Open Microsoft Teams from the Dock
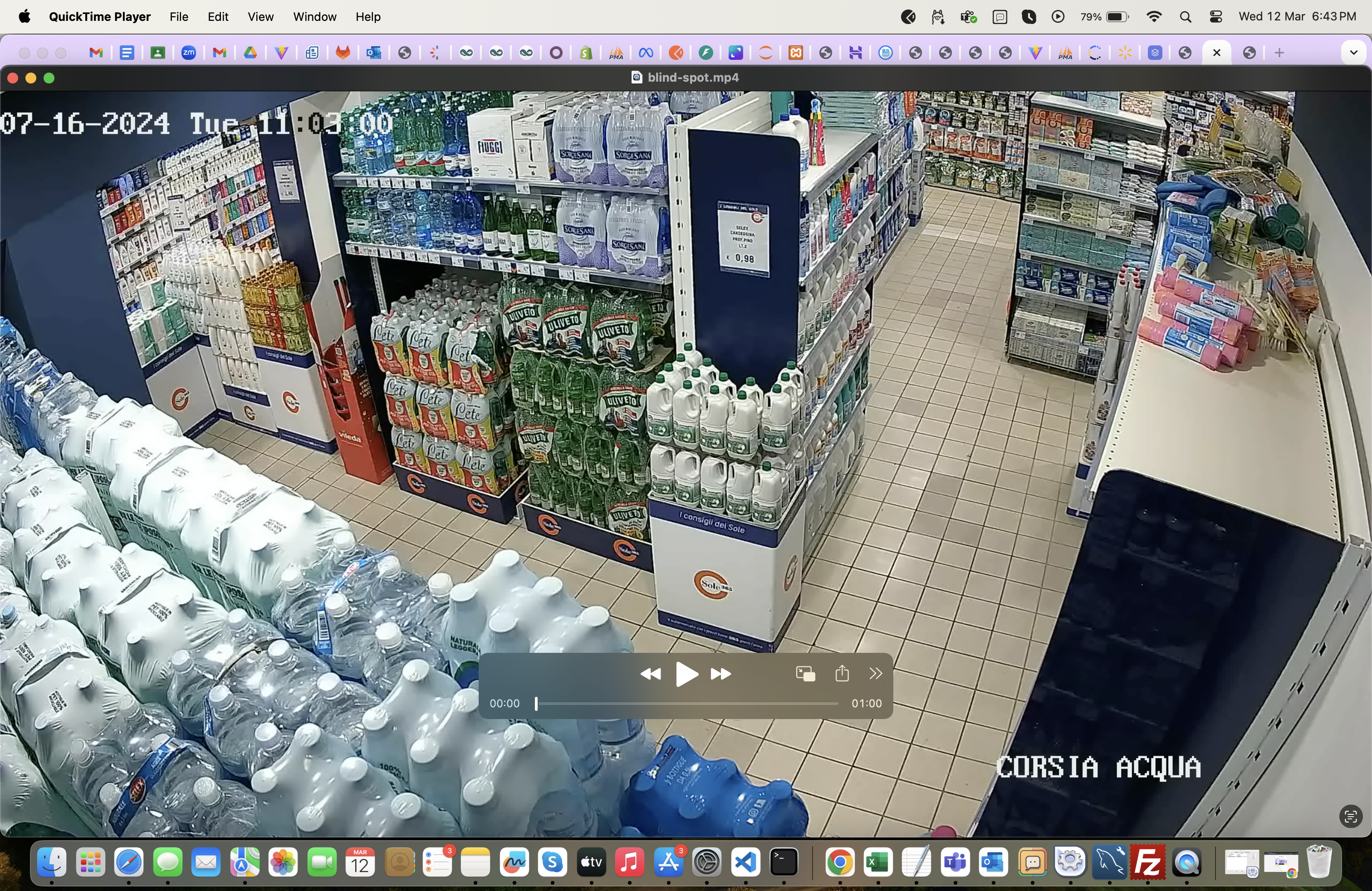Image resolution: width=1372 pixels, height=891 pixels. pos(955,862)
